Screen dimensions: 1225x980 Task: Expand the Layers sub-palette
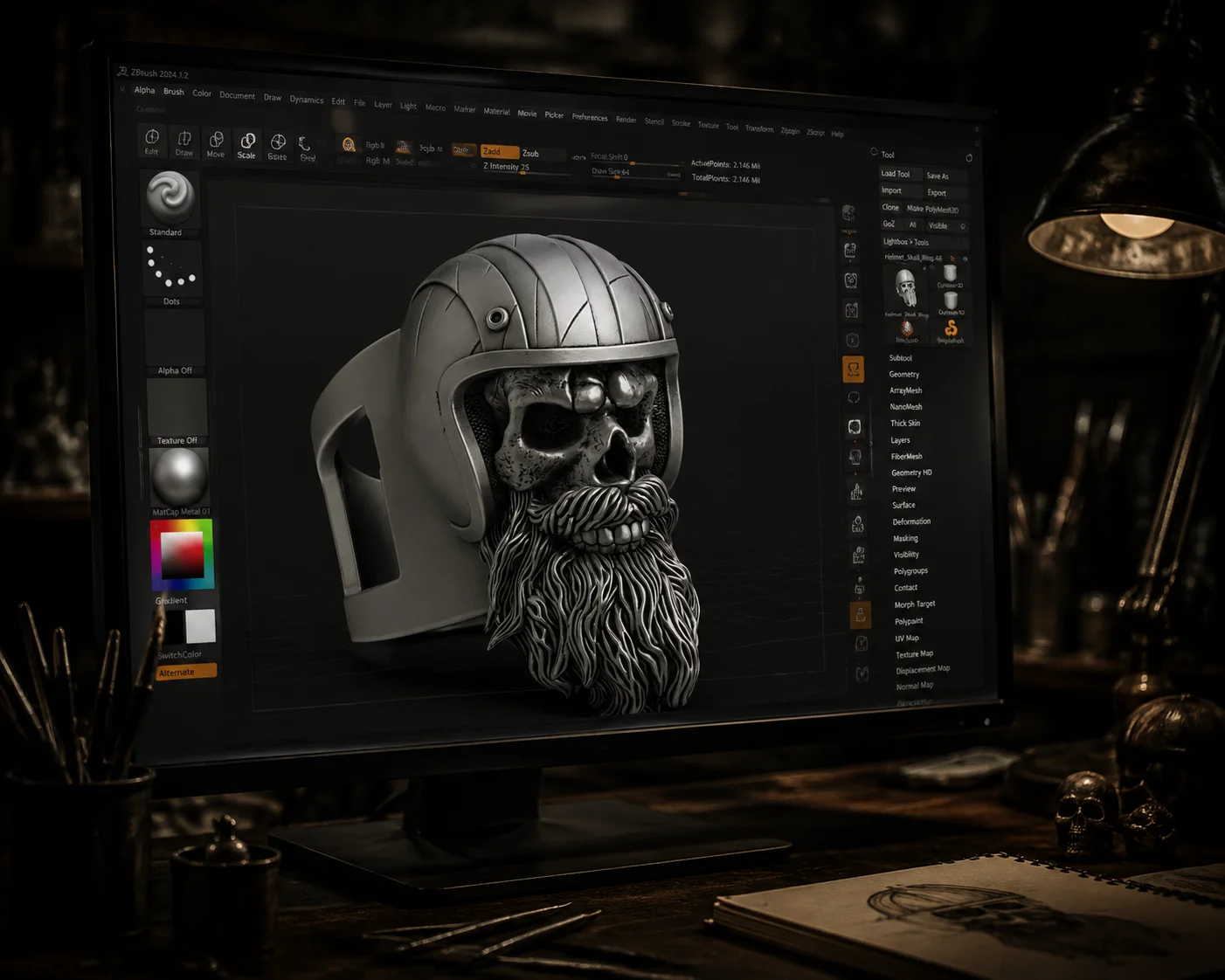(901, 440)
